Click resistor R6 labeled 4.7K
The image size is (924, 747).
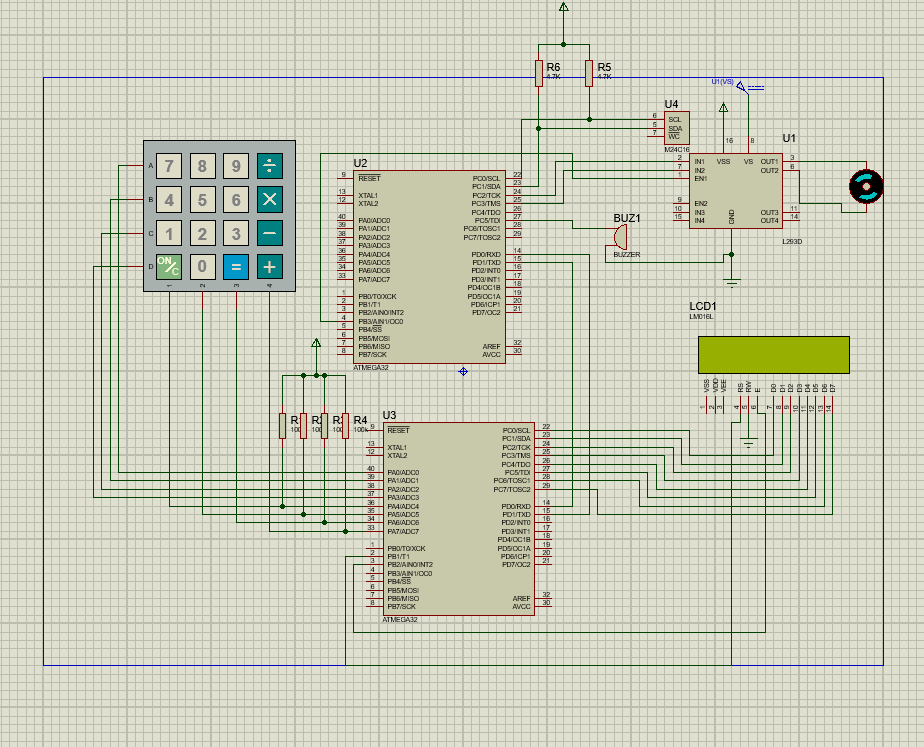[x=540, y=72]
